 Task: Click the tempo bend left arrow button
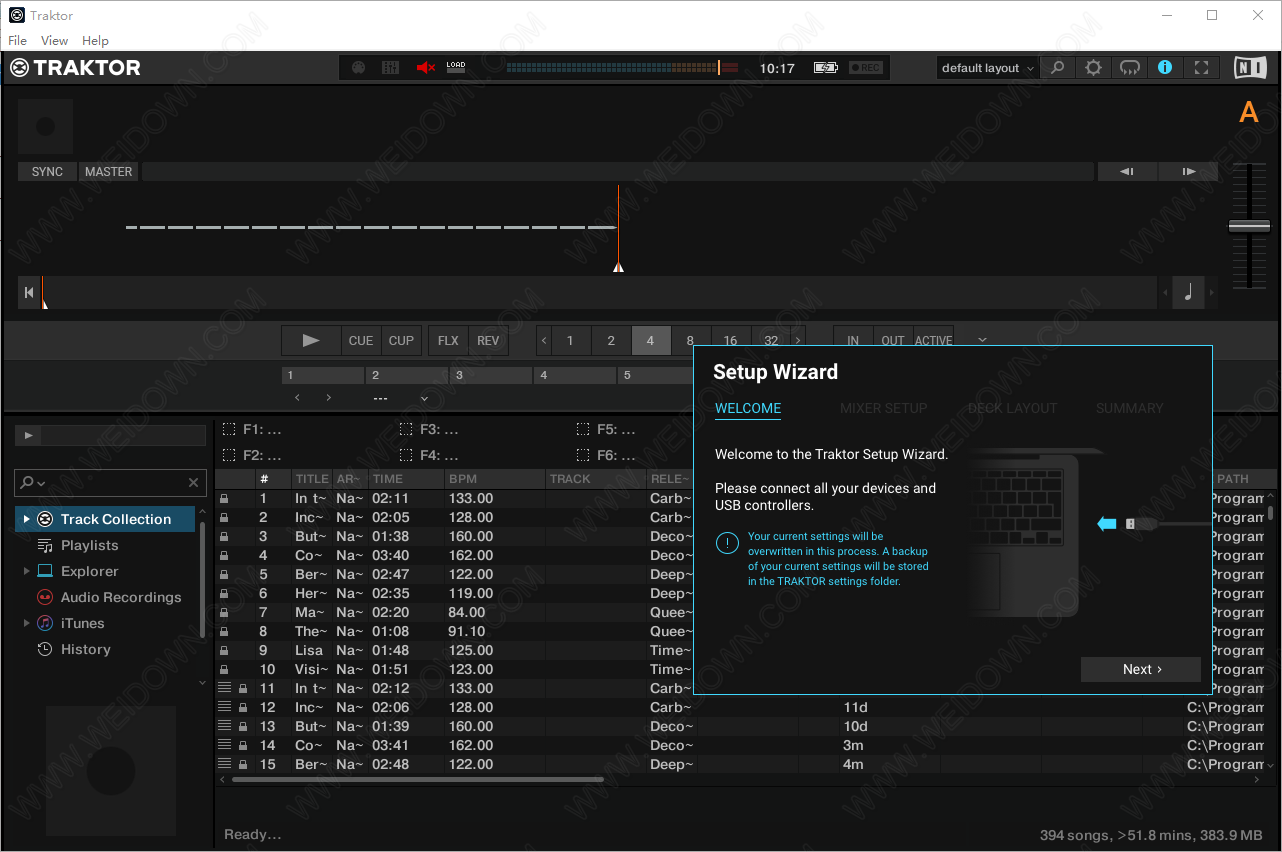(1127, 172)
